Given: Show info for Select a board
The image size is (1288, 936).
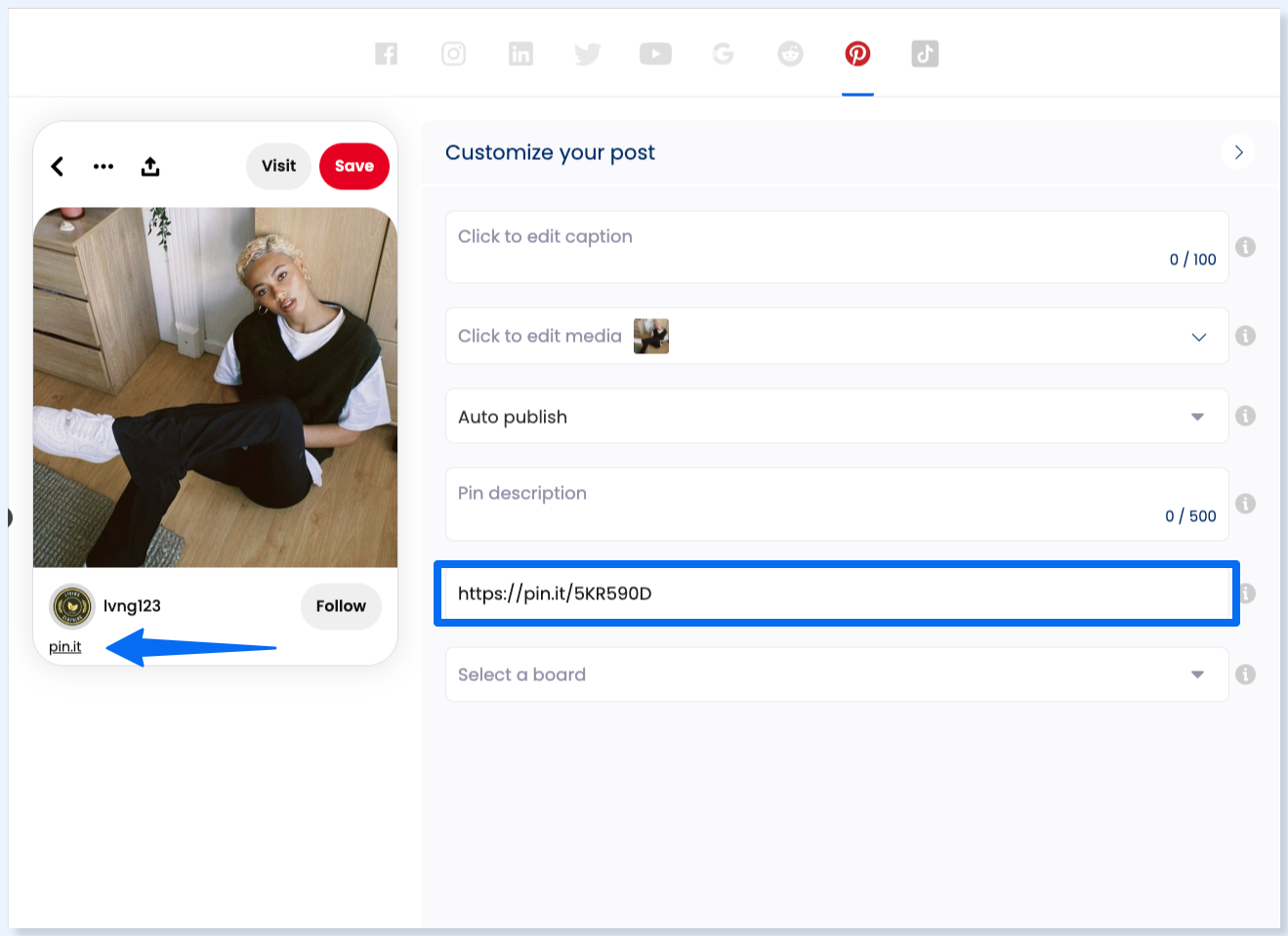Looking at the screenshot, I should tap(1245, 674).
